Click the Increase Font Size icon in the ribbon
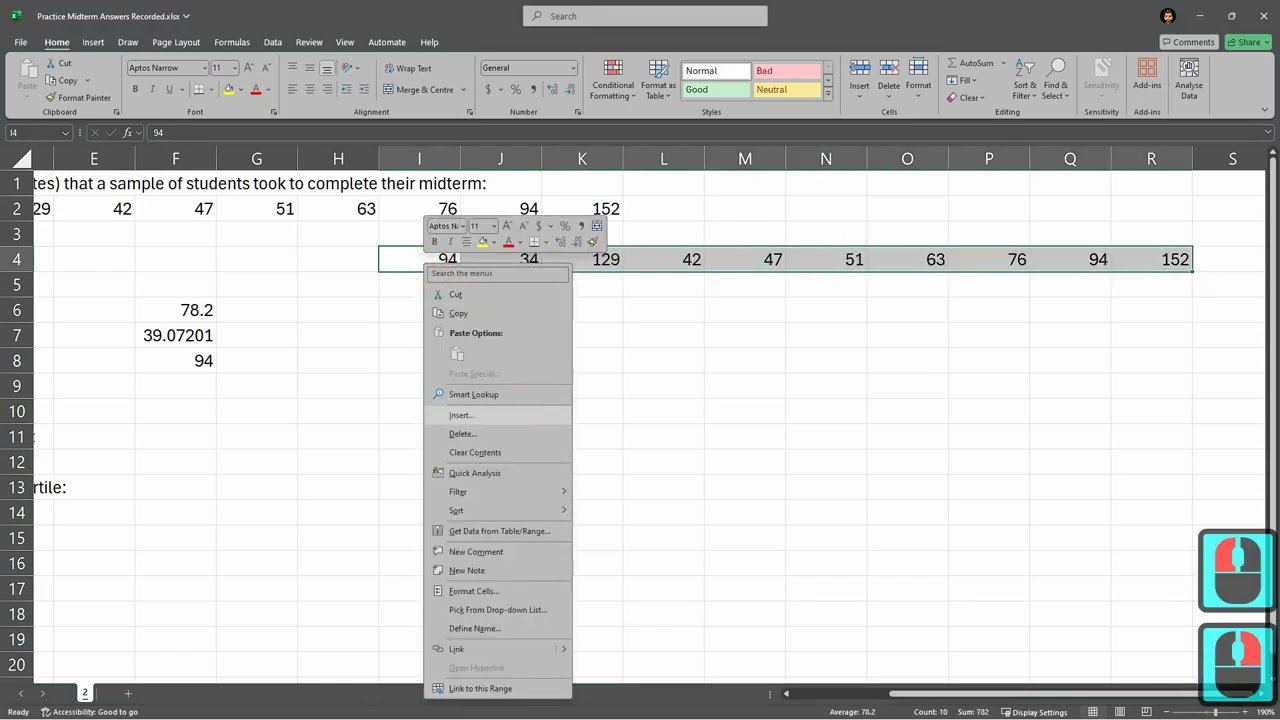1280x720 pixels. [249, 68]
